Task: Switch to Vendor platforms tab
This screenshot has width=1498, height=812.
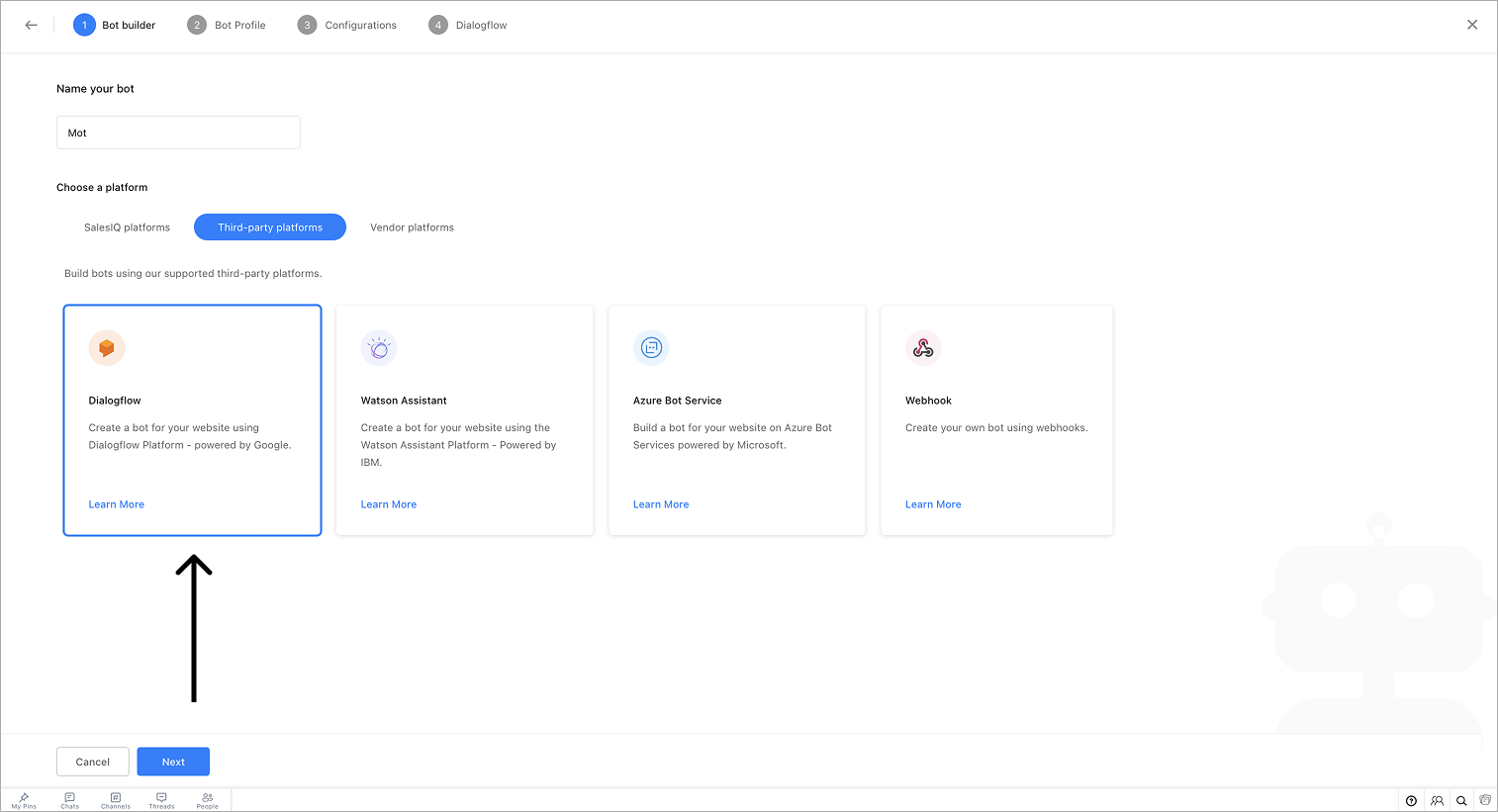Action: 412,227
